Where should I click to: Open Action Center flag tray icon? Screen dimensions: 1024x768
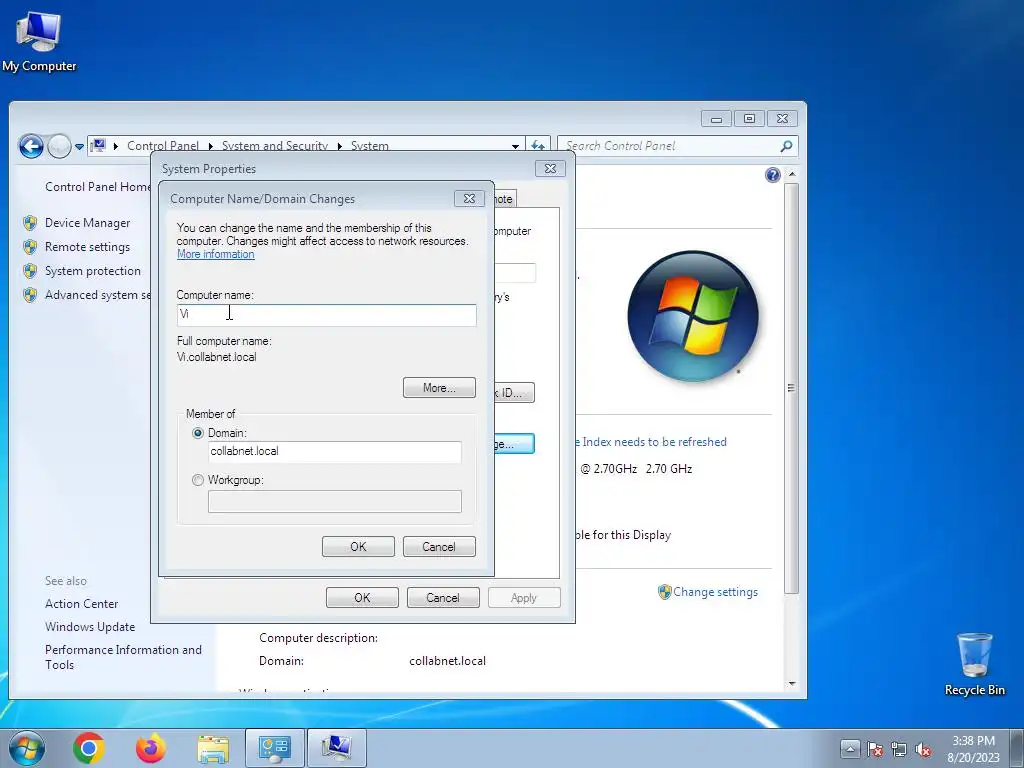[x=875, y=749]
